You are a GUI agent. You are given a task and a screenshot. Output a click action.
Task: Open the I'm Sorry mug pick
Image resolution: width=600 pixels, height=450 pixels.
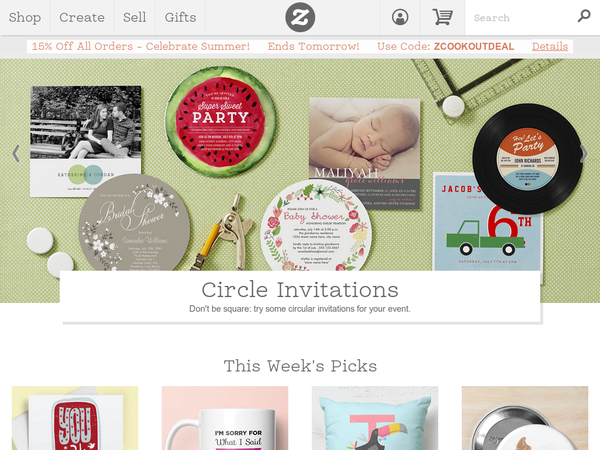225,418
